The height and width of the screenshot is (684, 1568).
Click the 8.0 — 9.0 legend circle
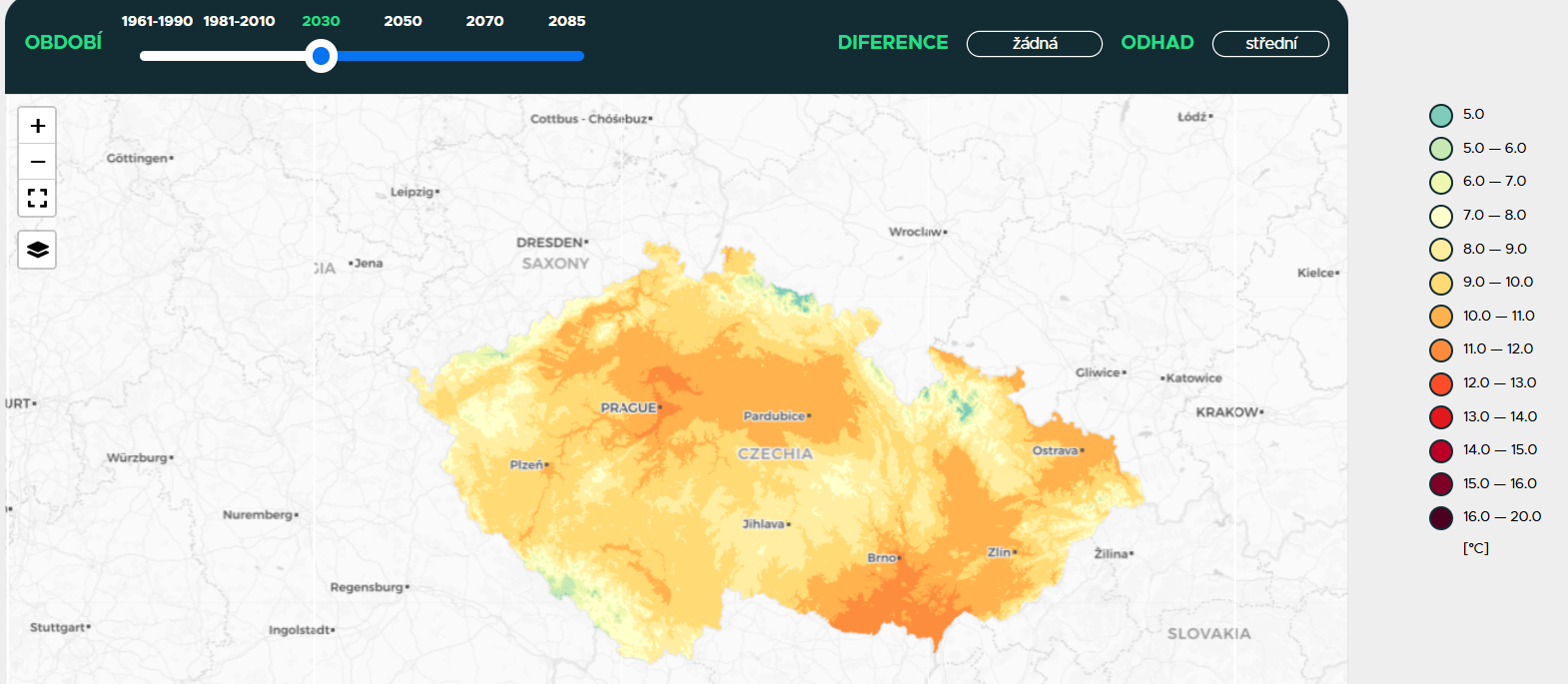click(1440, 250)
